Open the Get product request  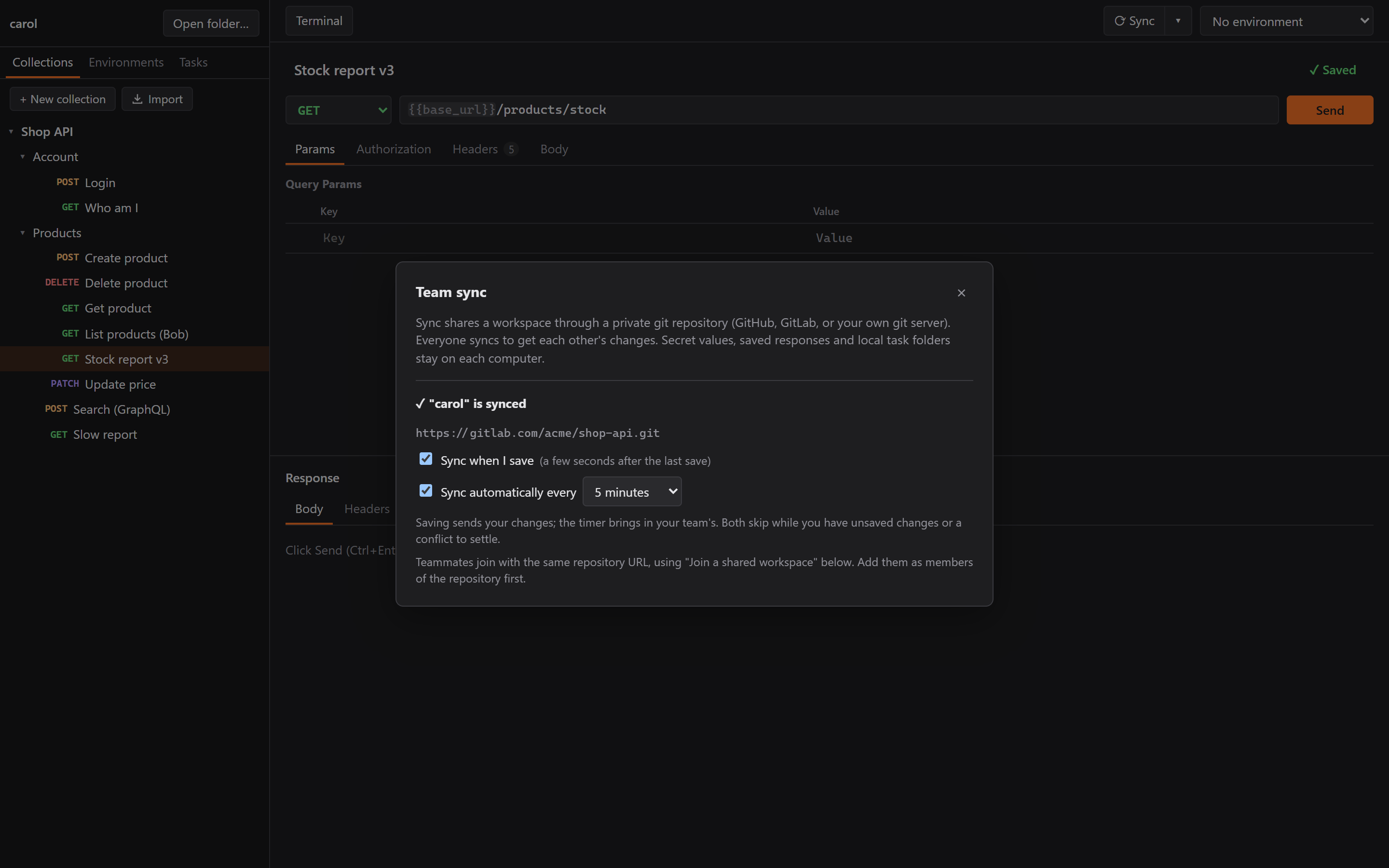(134, 308)
